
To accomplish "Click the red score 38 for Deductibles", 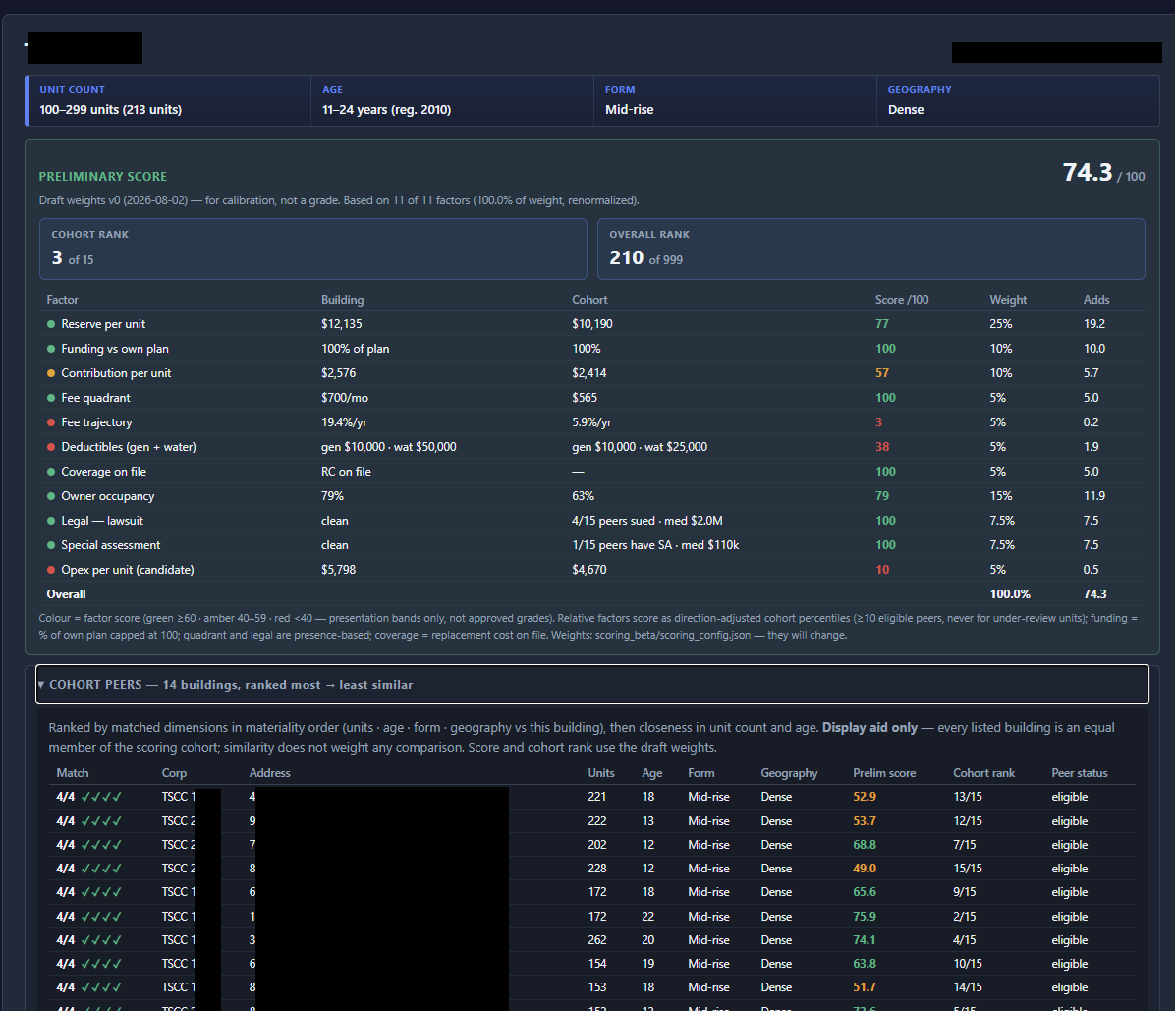I will coord(882,447).
